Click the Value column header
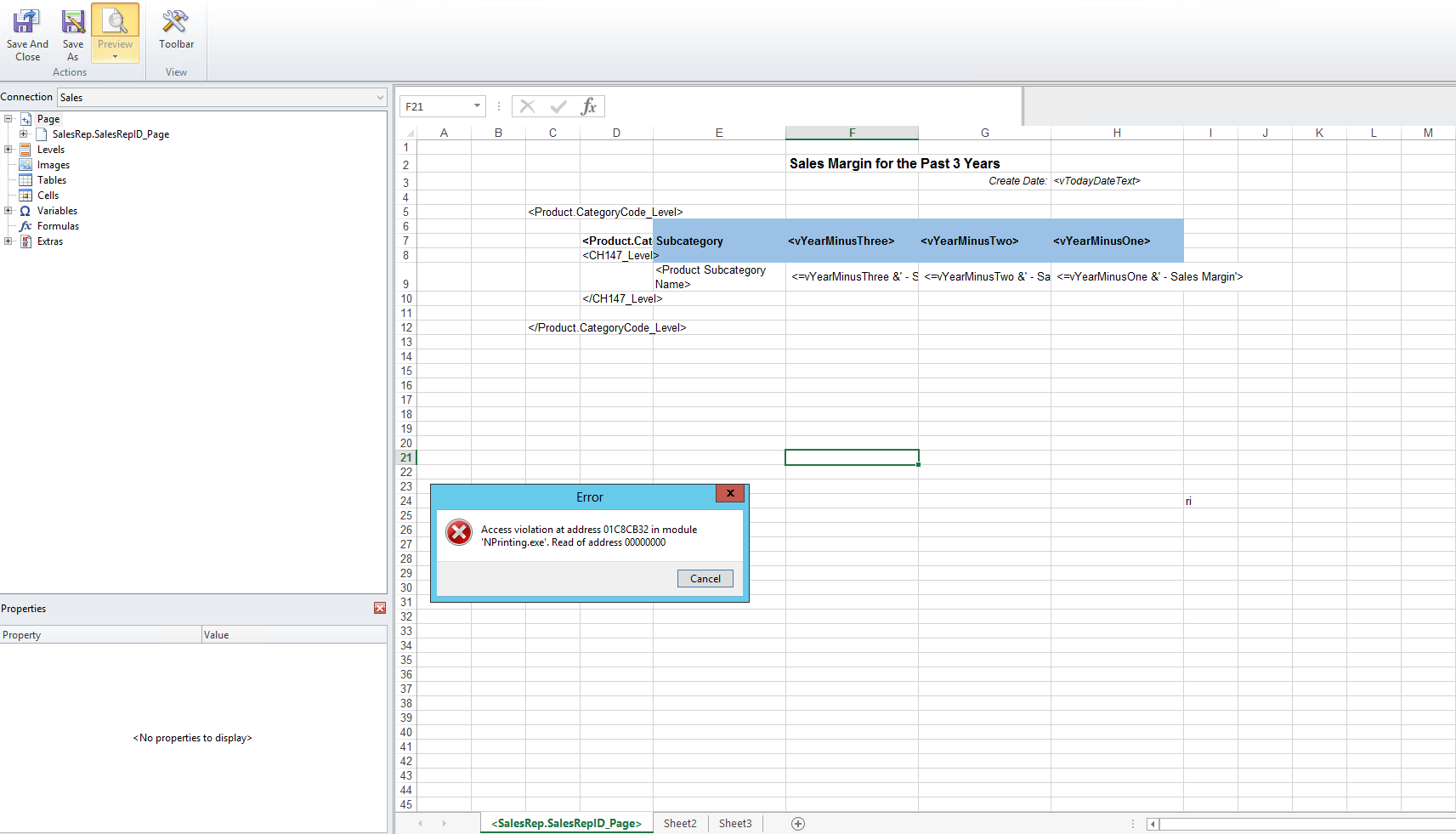Image resolution: width=1456 pixels, height=834 pixels. click(x=294, y=635)
